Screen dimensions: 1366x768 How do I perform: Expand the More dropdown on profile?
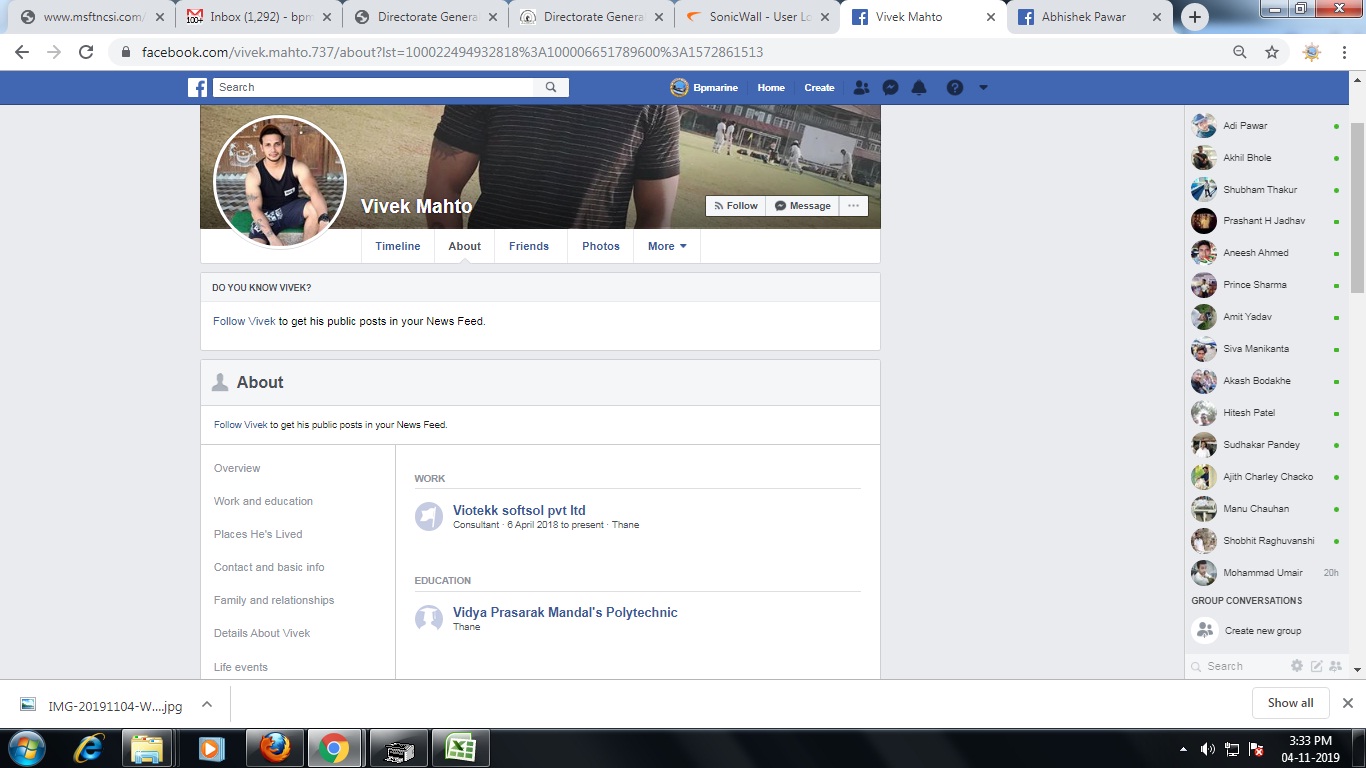(667, 246)
